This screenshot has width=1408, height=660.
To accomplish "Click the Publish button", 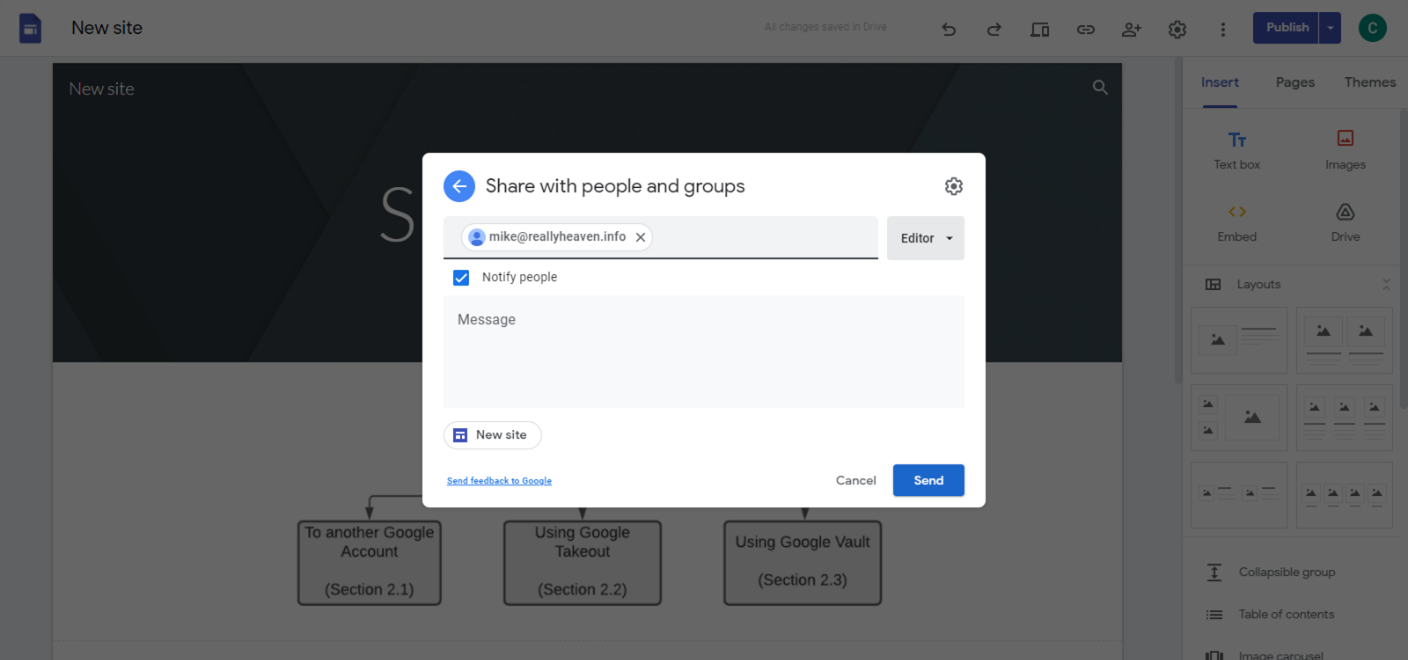I will 1287,28.
